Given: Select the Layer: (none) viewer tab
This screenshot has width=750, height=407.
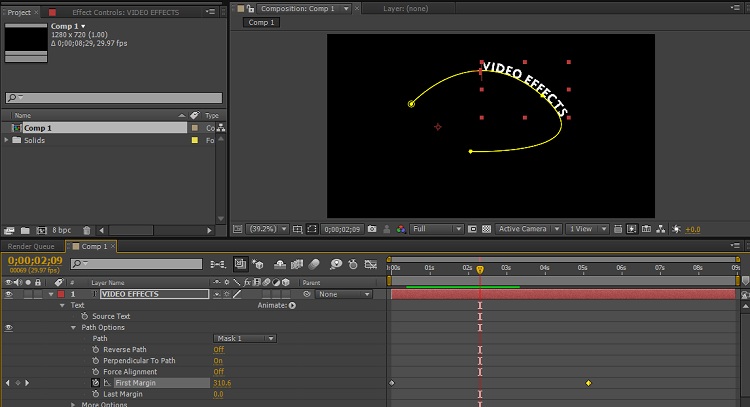Looking at the screenshot, I should [x=406, y=8].
